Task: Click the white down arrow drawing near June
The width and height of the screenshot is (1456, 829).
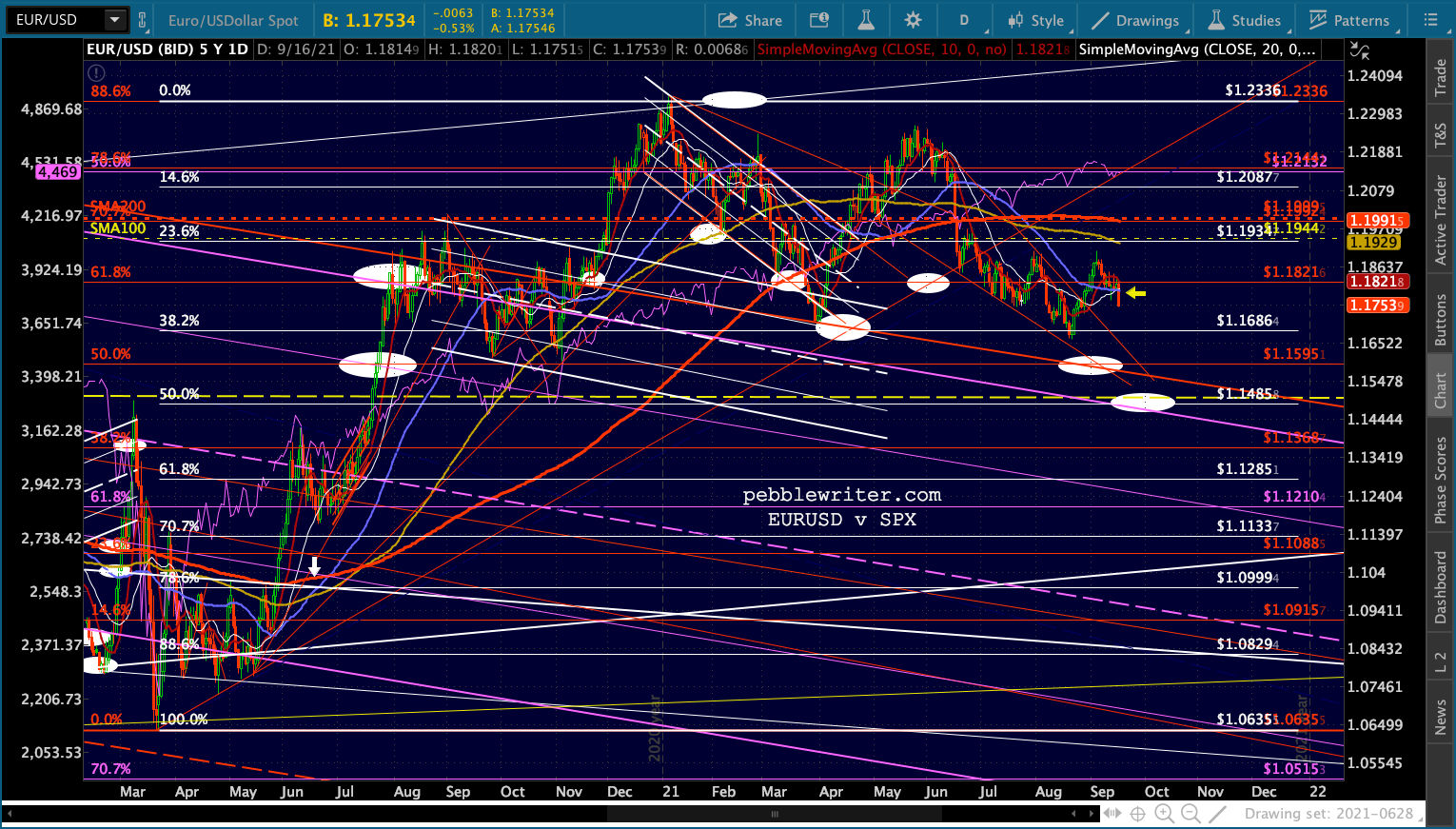Action: (x=314, y=567)
